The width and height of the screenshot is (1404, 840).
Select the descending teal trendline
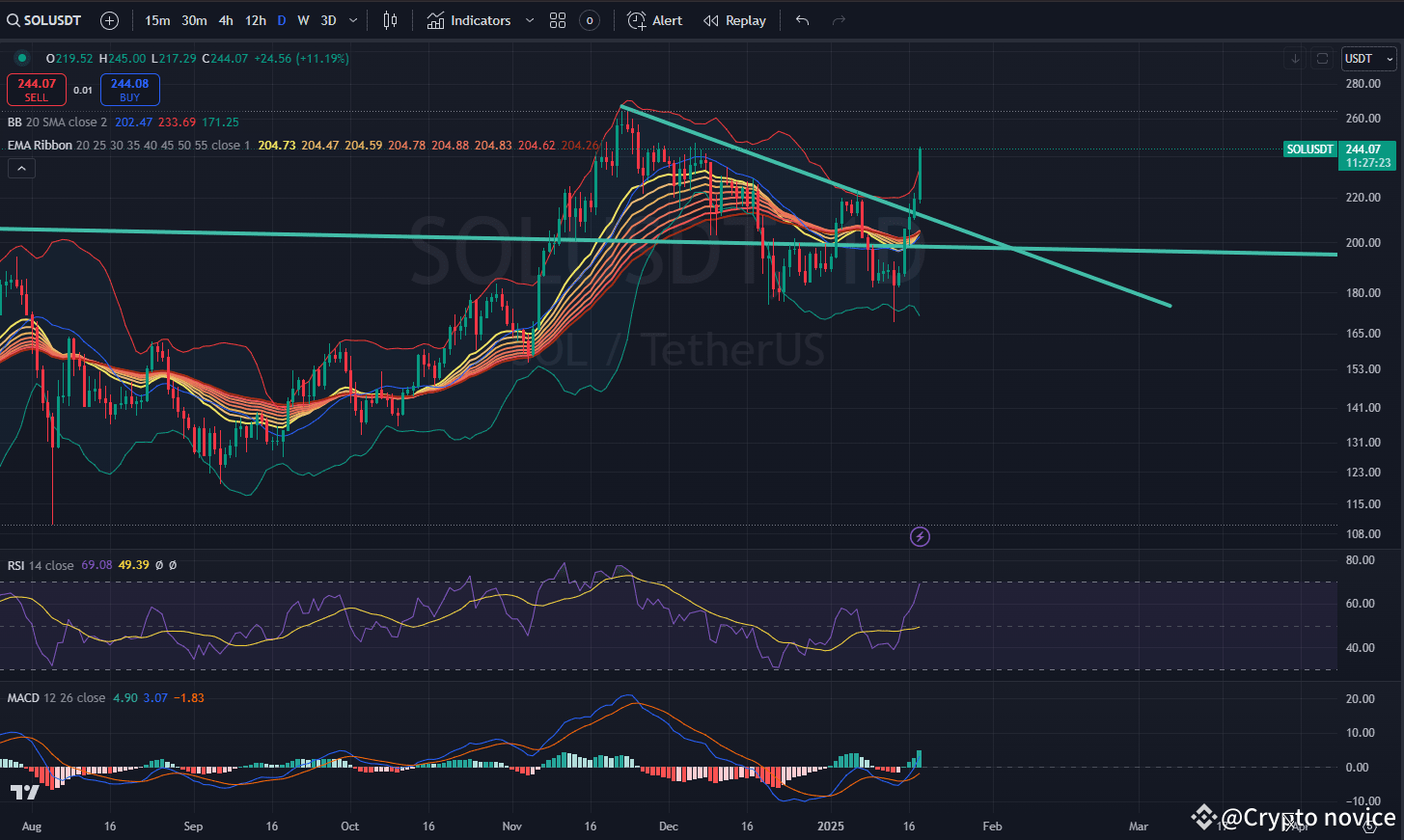895,205
